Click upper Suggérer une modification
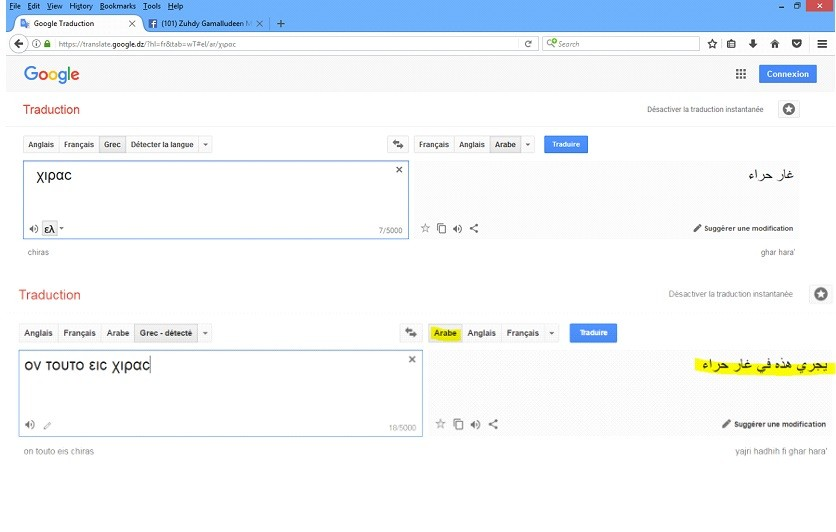 click(743, 228)
